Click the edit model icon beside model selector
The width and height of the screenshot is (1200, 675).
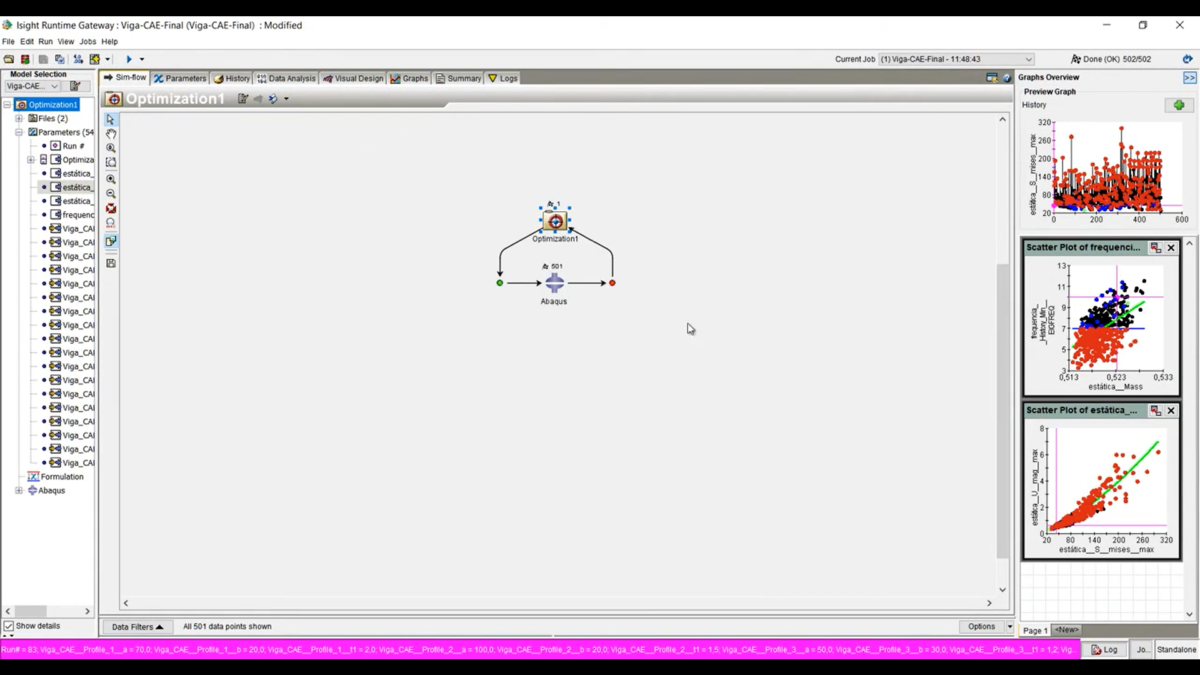click(75, 87)
